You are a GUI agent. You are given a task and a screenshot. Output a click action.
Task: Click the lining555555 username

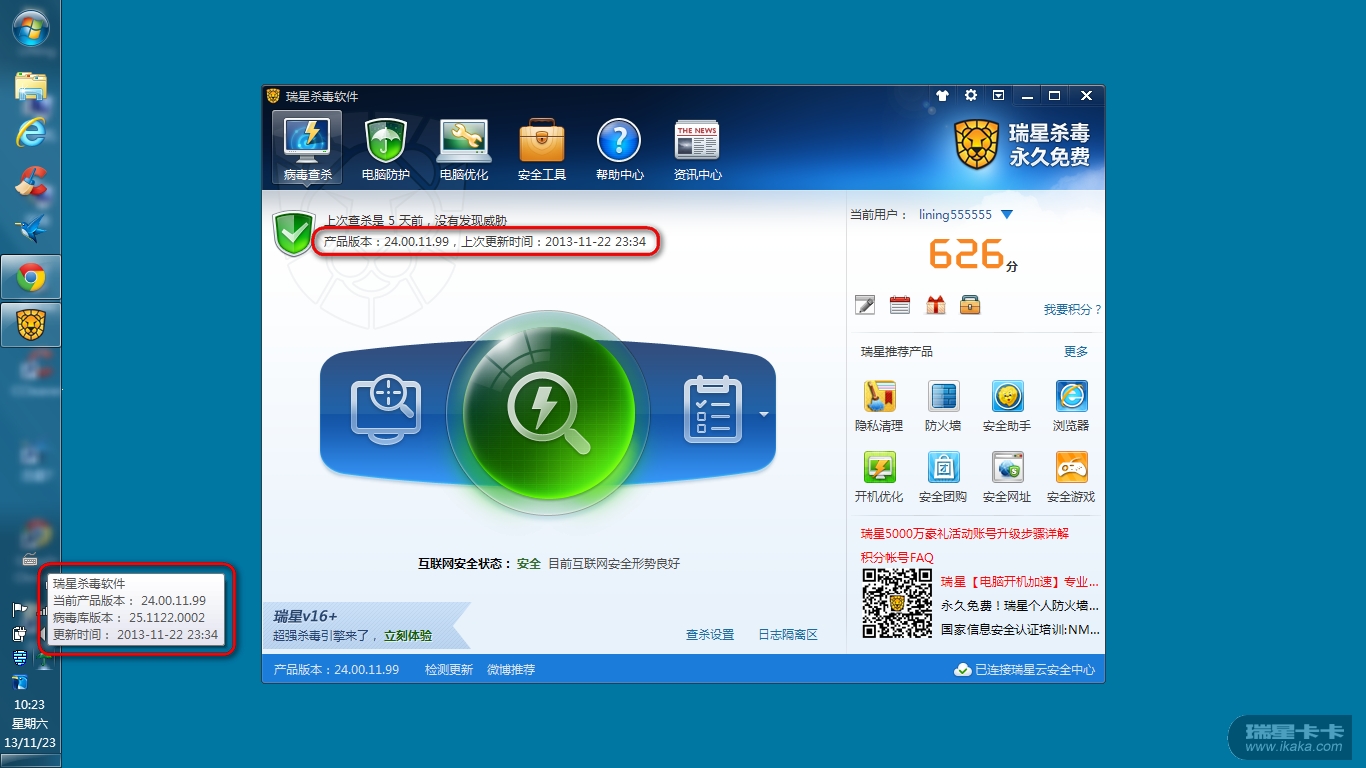point(955,215)
